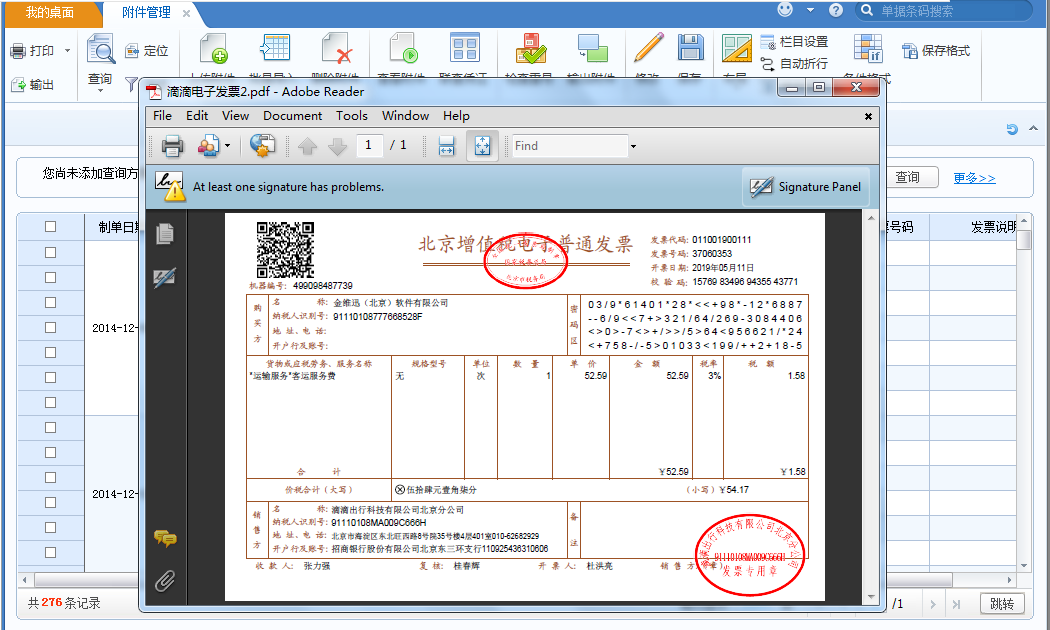Open the Window menu
The height and width of the screenshot is (630, 1050).
[405, 116]
